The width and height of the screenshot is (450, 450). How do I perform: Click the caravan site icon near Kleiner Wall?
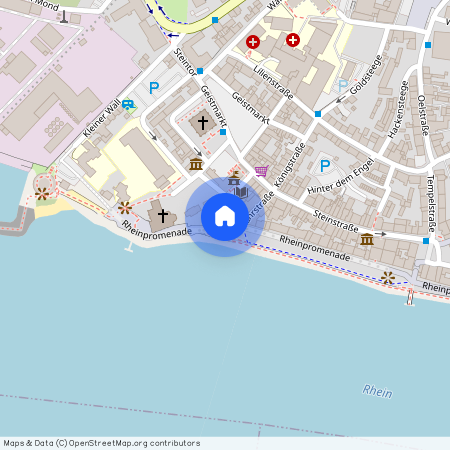[128, 105]
